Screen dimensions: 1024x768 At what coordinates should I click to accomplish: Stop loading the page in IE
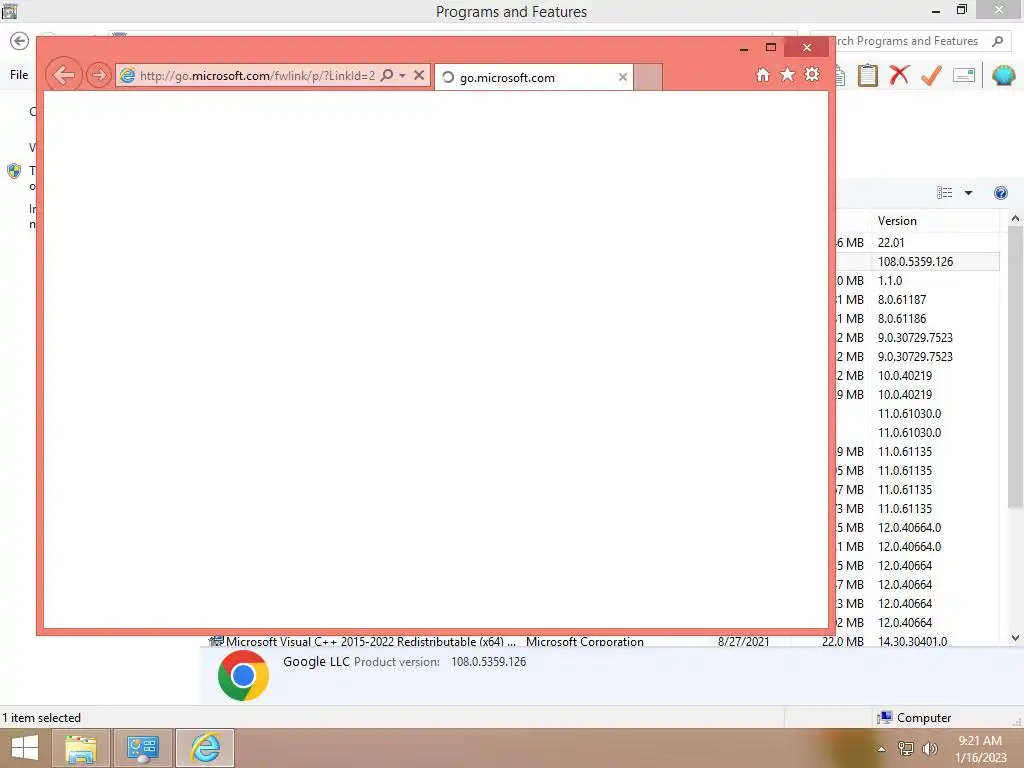pyautogui.click(x=419, y=75)
